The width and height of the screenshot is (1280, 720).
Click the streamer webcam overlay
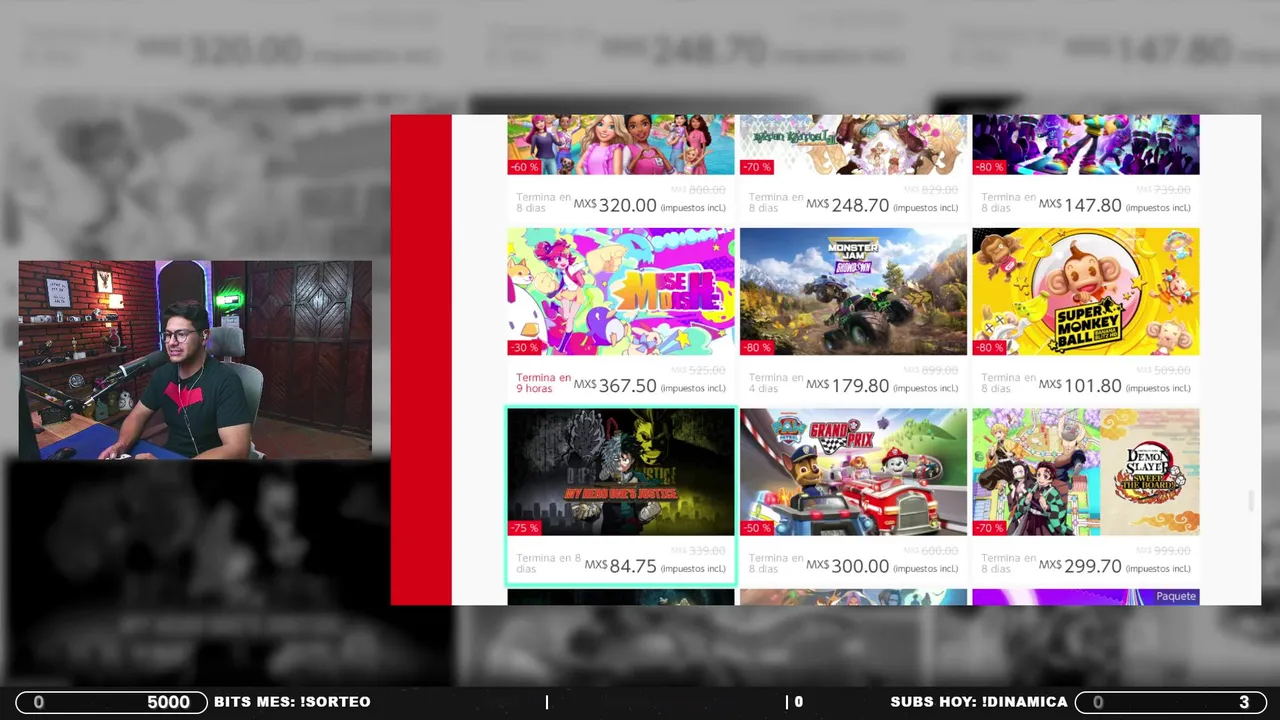point(195,360)
